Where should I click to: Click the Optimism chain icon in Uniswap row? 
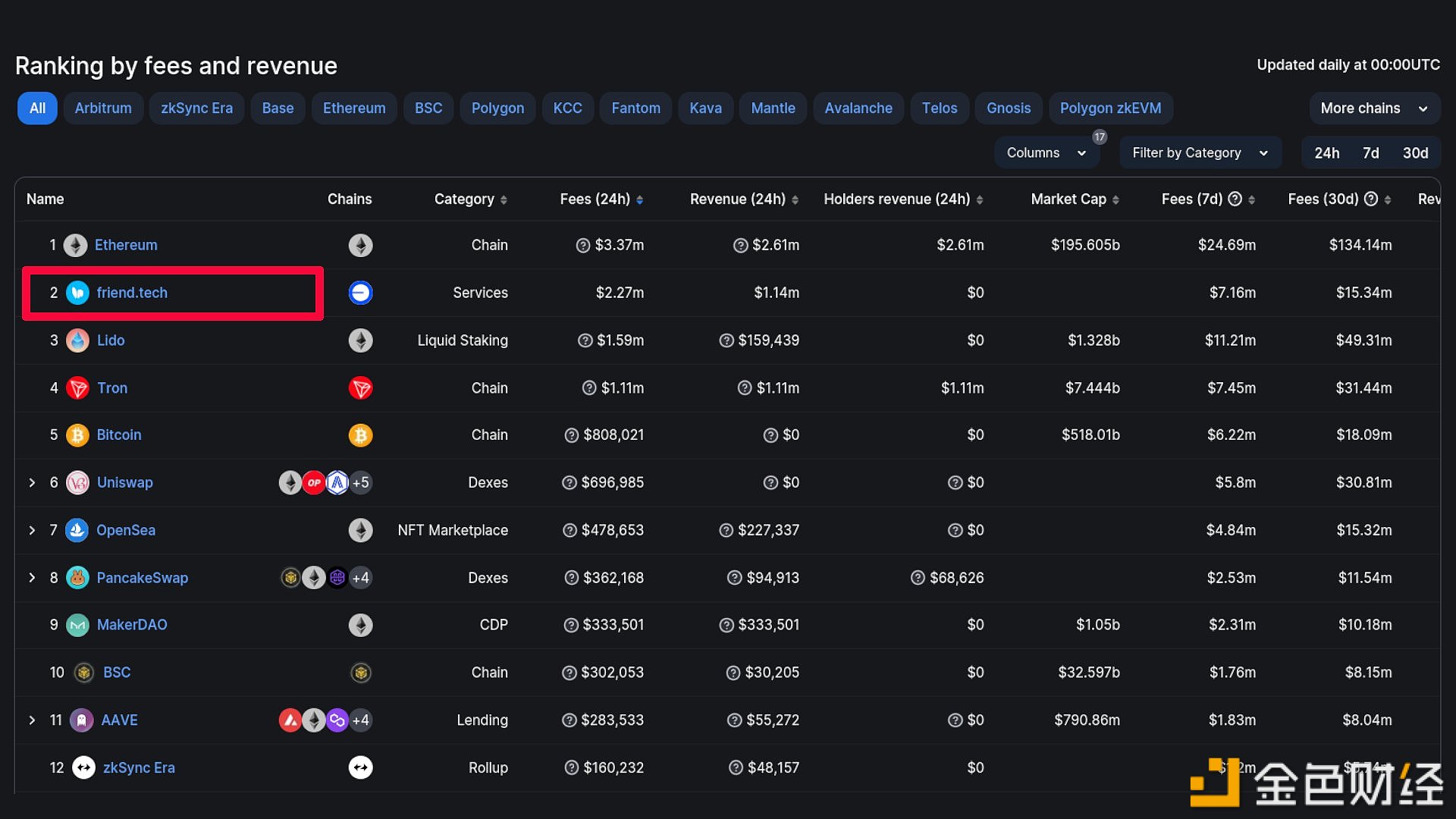point(313,483)
